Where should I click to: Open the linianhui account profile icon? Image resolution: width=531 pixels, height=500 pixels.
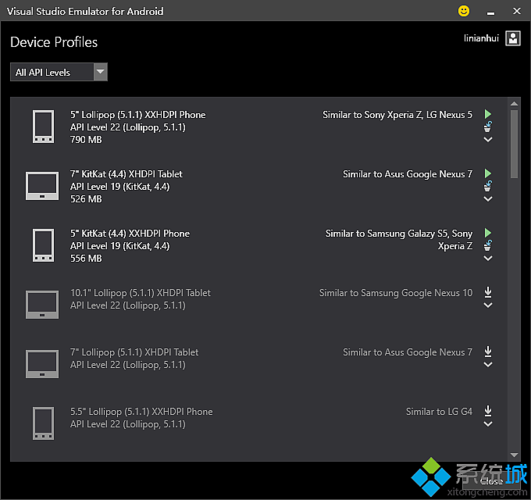[513, 38]
